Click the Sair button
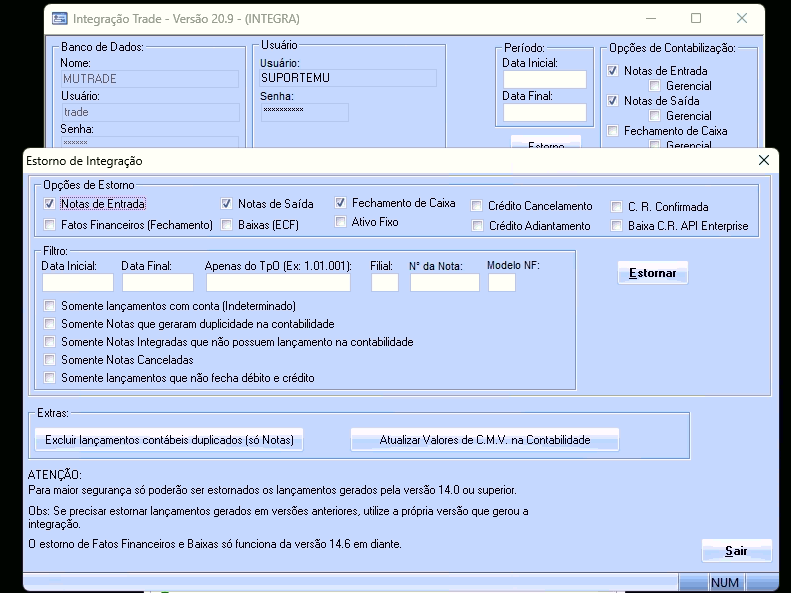The width and height of the screenshot is (791, 593). (x=737, y=551)
